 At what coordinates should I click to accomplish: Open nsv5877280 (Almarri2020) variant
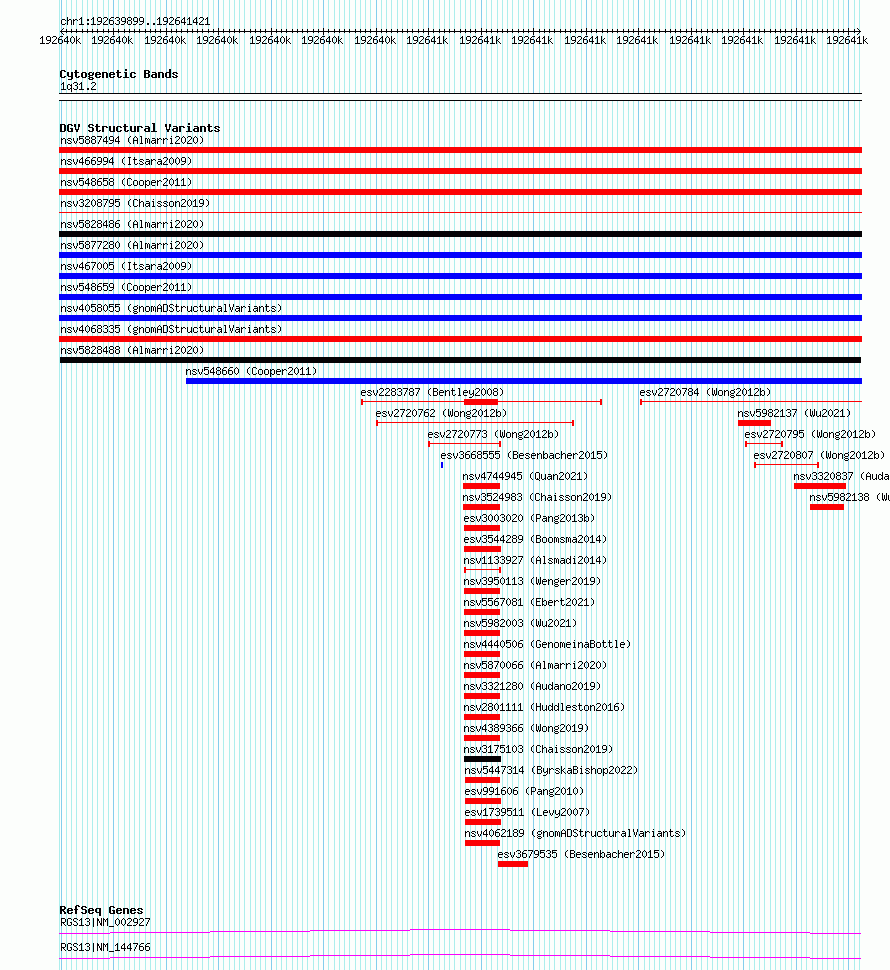[132, 246]
